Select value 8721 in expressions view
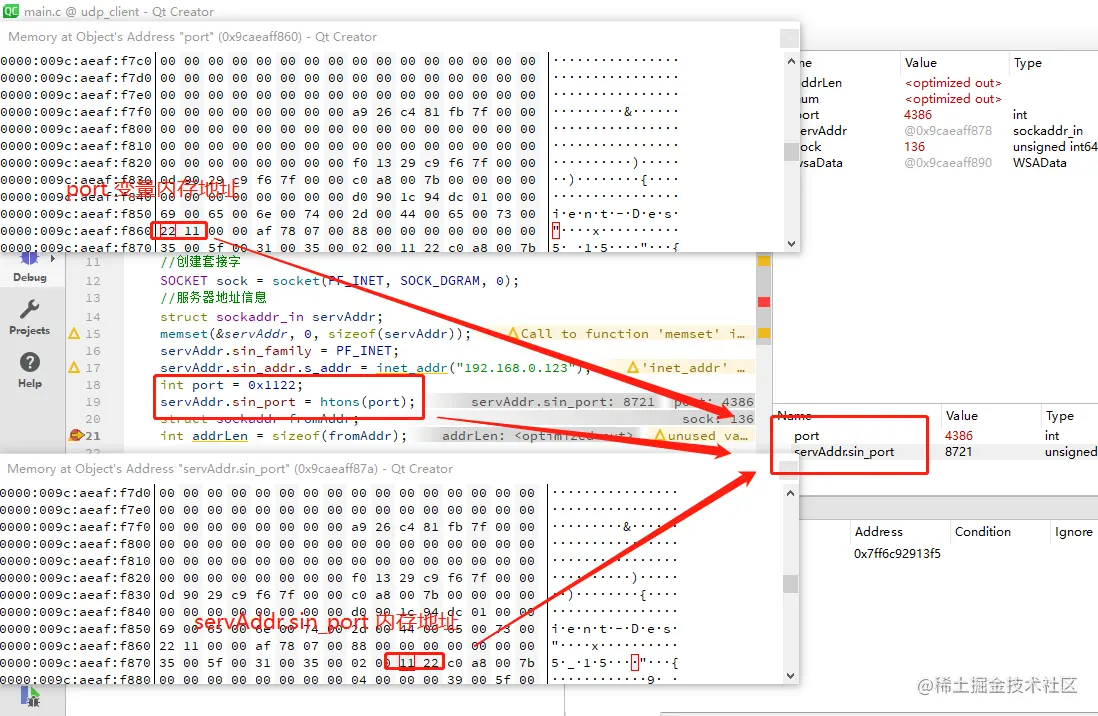 [958, 452]
